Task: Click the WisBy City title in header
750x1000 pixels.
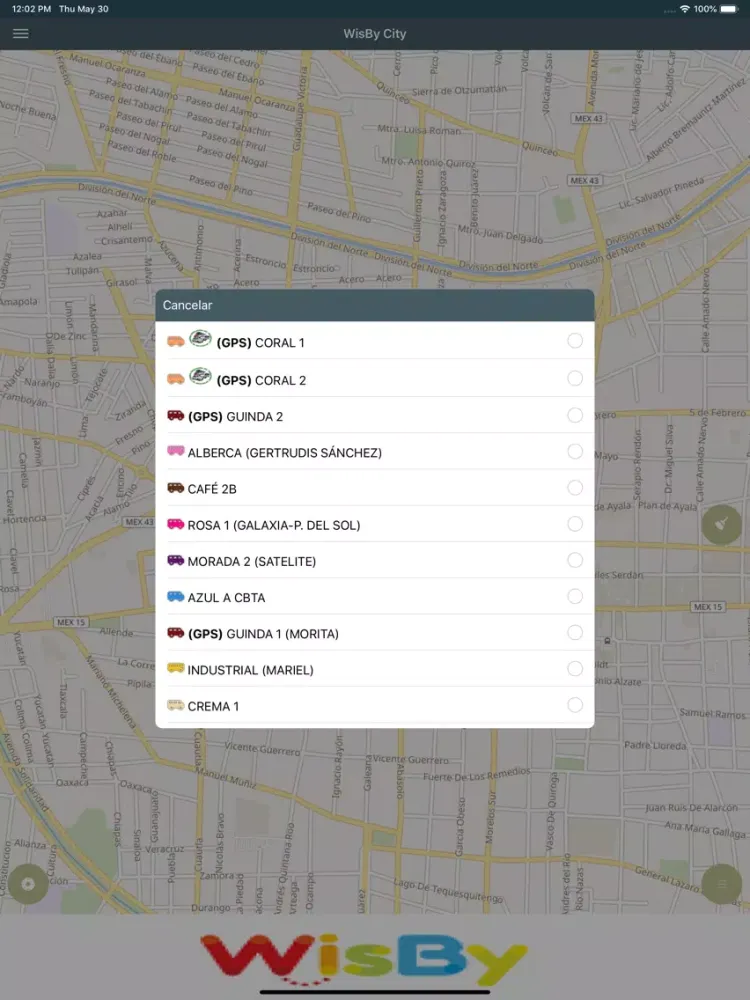Action: (374, 34)
